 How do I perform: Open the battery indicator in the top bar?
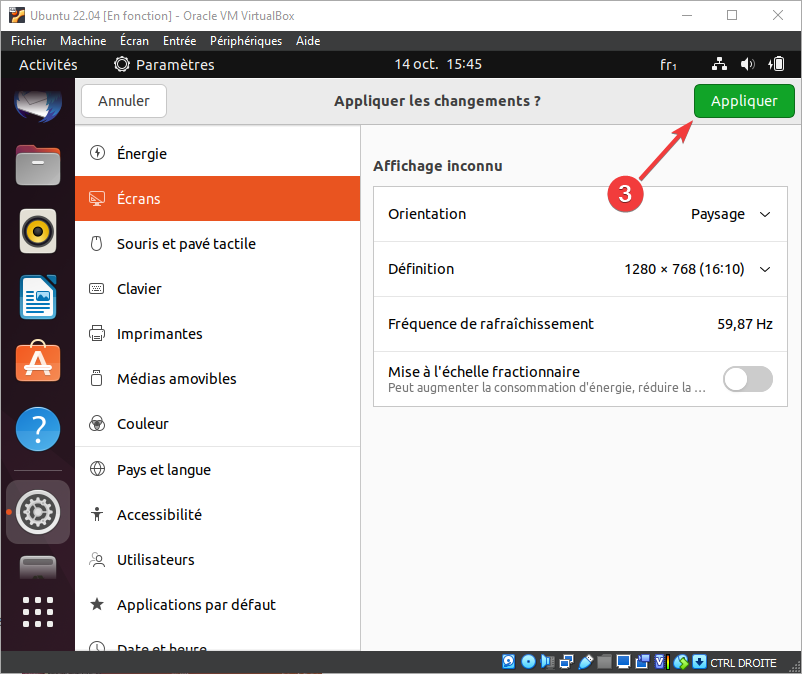[x=776, y=64]
